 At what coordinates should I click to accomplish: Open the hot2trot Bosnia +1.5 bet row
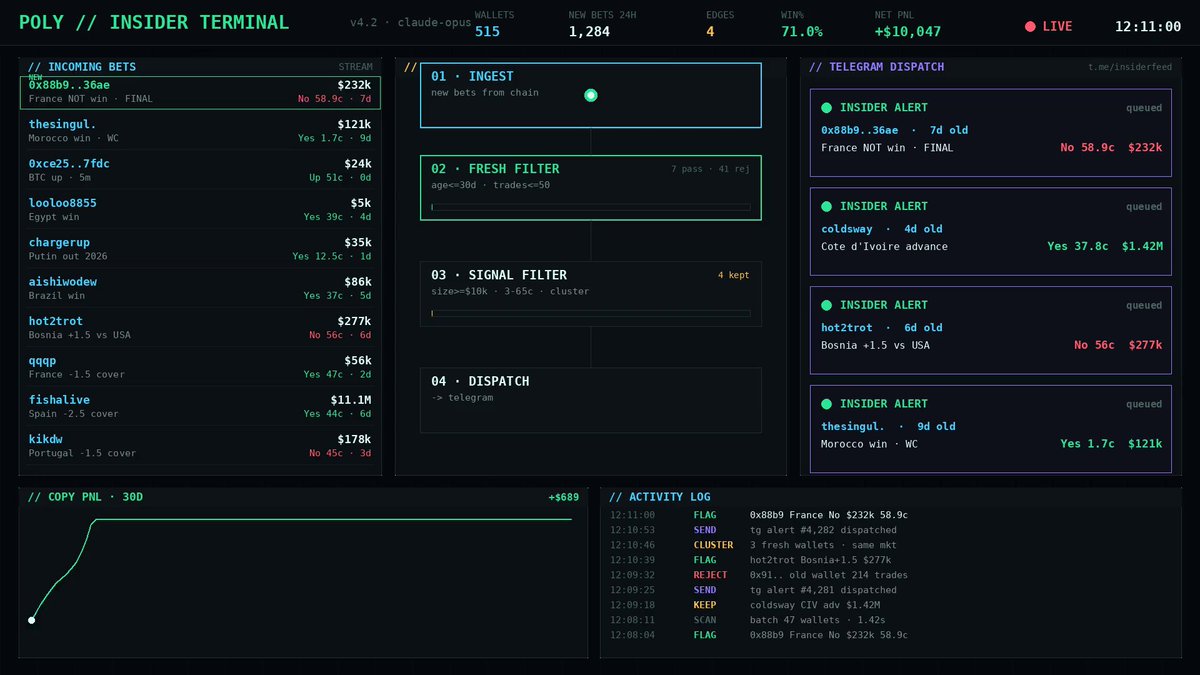tap(200, 328)
